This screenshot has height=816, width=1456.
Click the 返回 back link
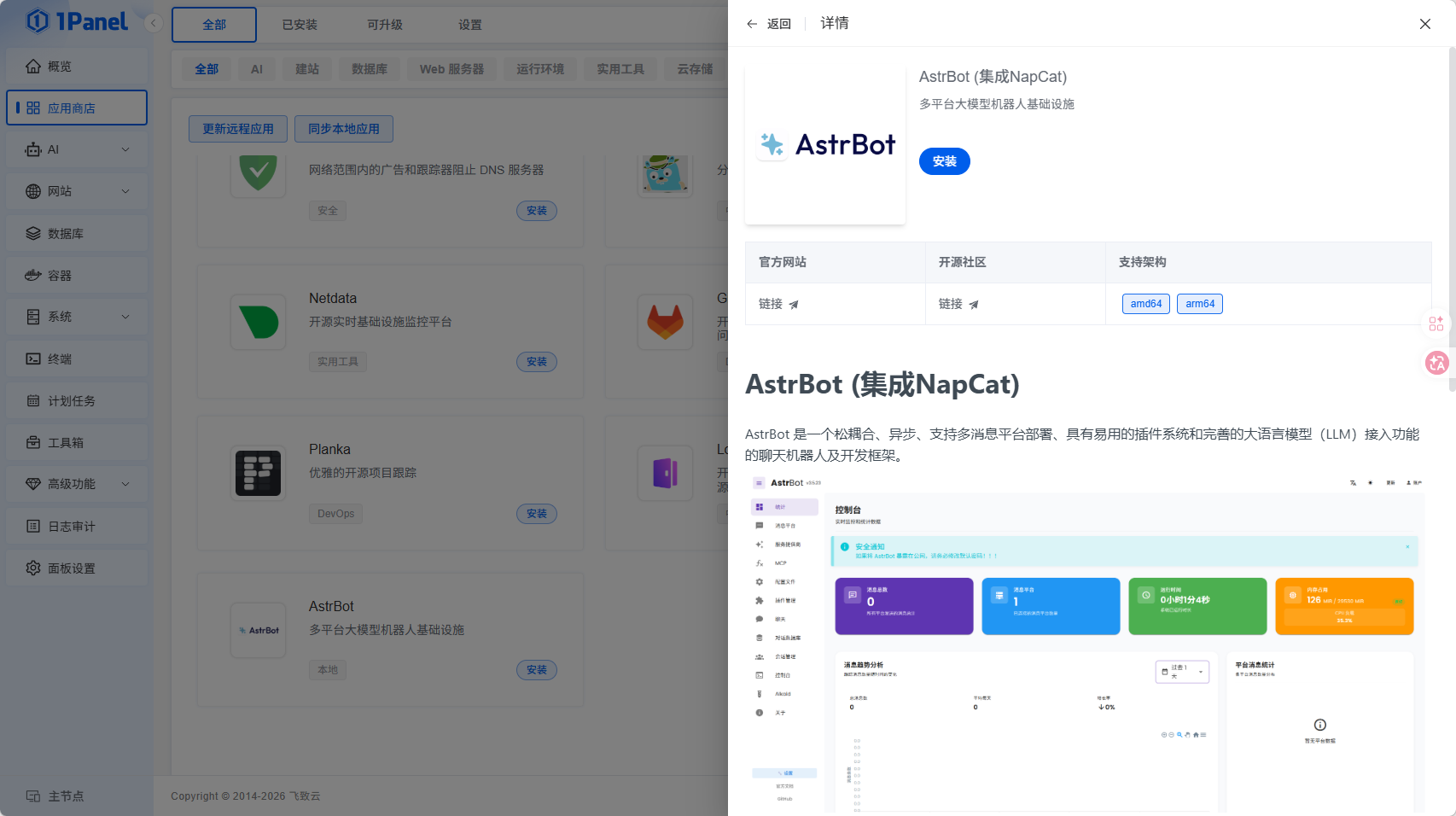coord(779,24)
